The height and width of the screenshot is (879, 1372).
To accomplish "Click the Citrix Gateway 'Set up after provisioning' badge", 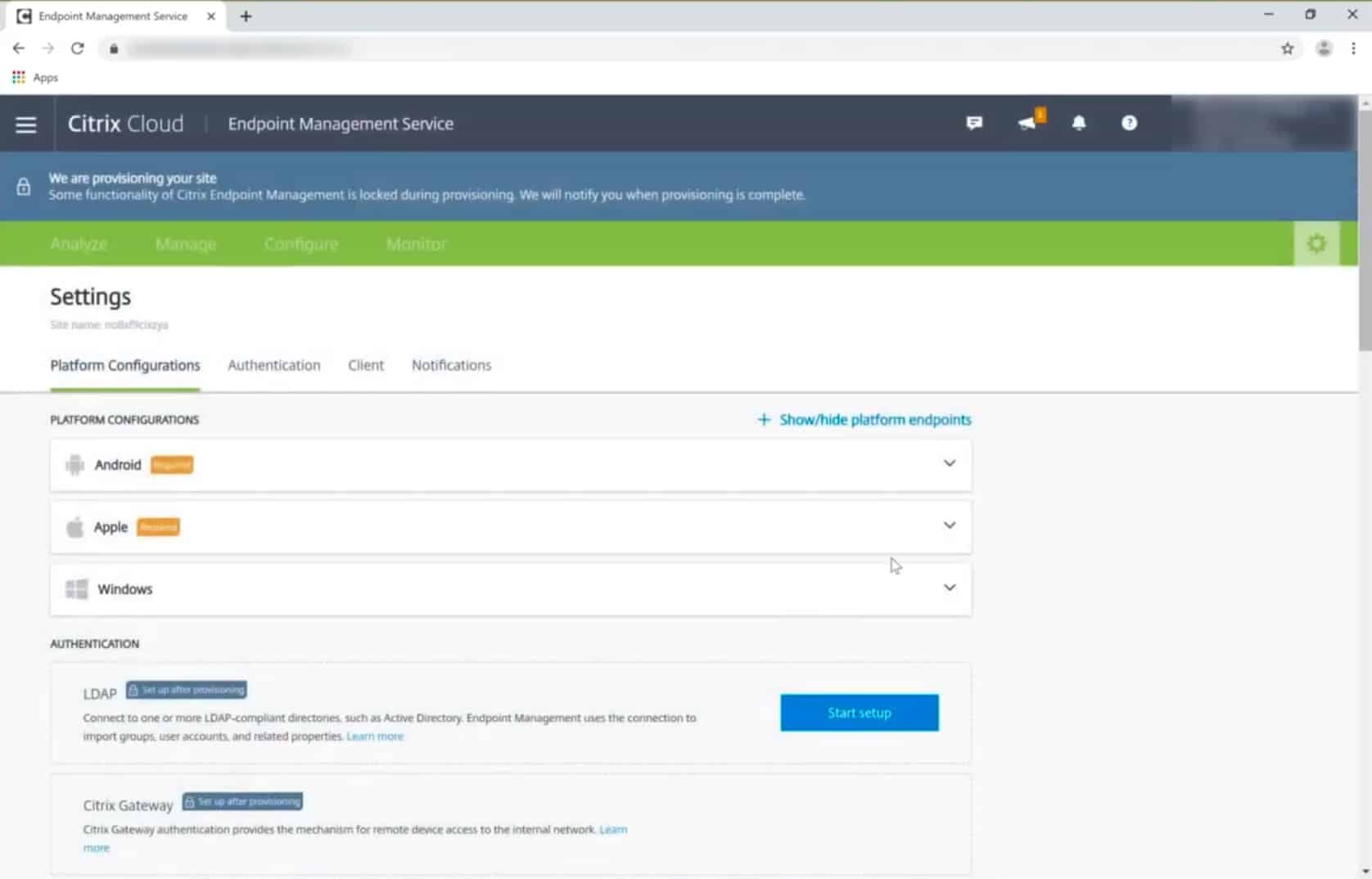I will pos(242,801).
